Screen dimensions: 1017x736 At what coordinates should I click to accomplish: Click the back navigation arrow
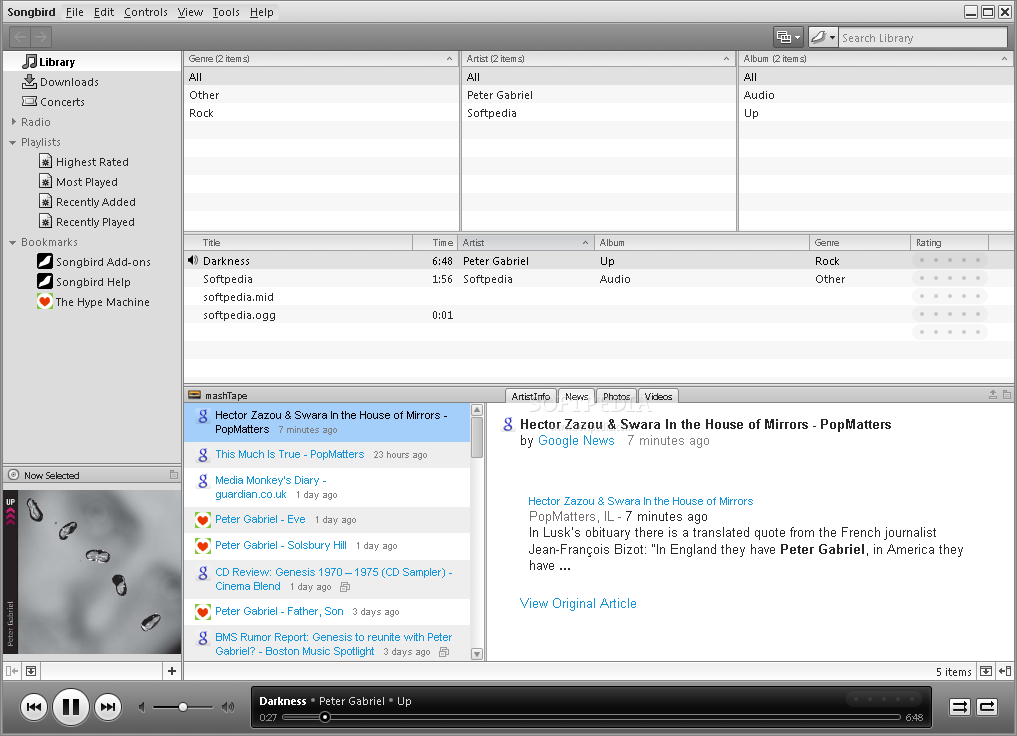(x=19, y=37)
